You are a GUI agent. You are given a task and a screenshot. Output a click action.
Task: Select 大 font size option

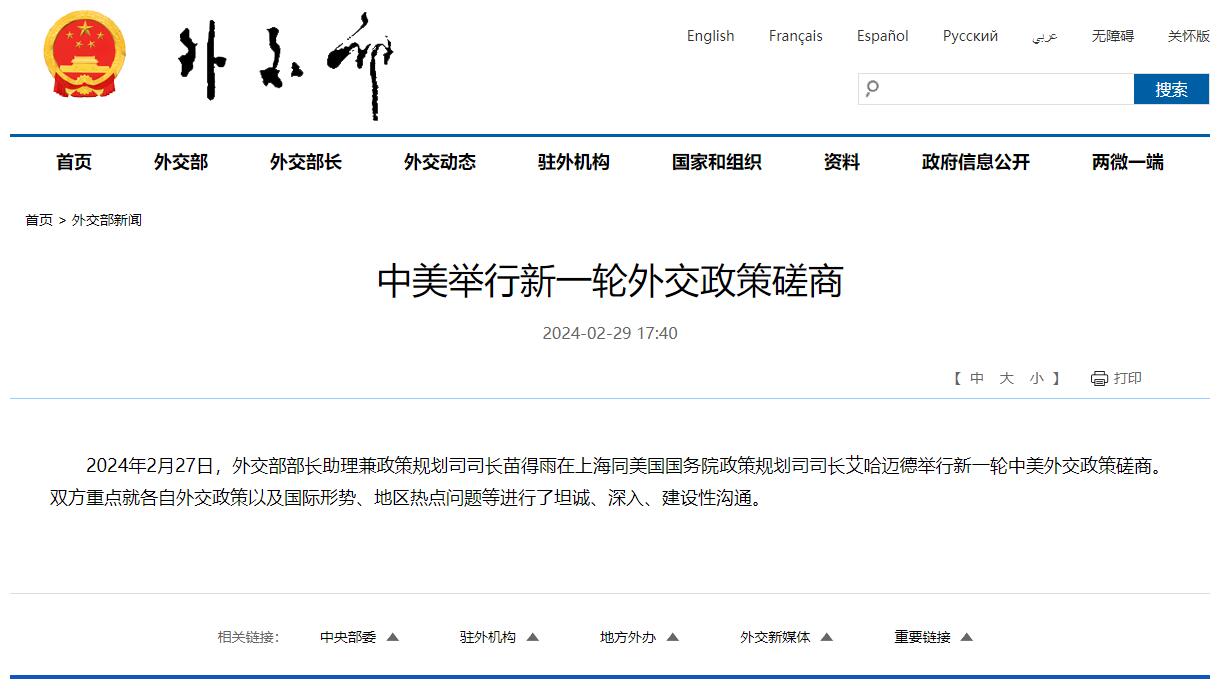point(1007,378)
